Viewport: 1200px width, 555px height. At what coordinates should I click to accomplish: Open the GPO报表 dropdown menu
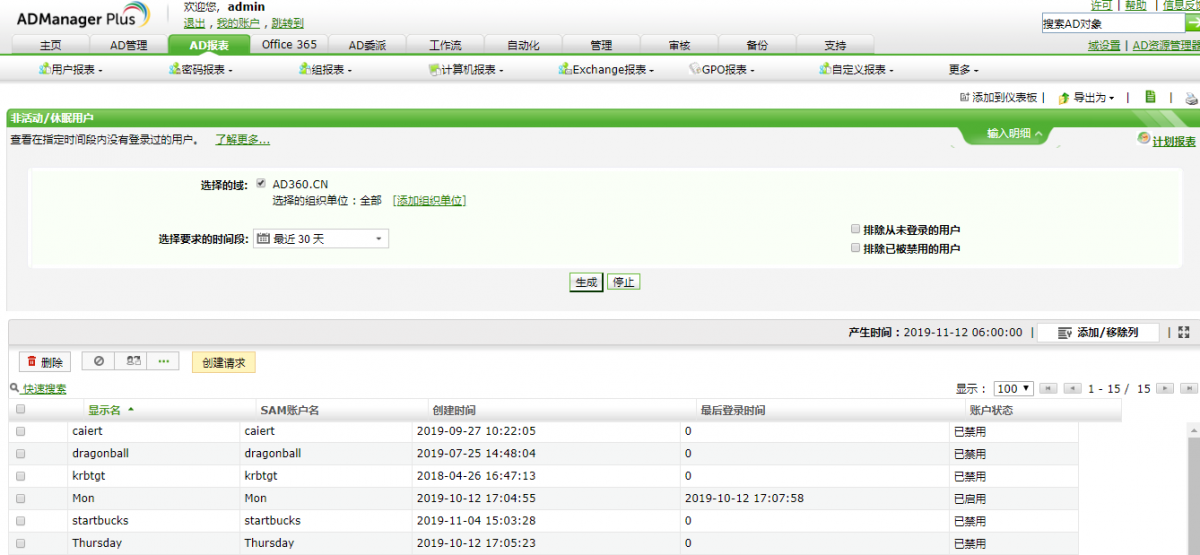click(722, 70)
